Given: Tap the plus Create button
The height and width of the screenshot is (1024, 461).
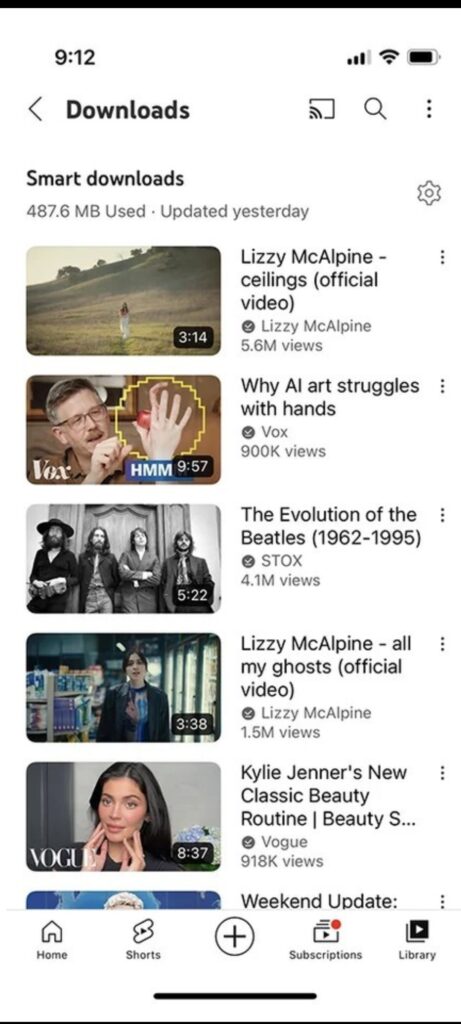Looking at the screenshot, I should pyautogui.click(x=234, y=936).
